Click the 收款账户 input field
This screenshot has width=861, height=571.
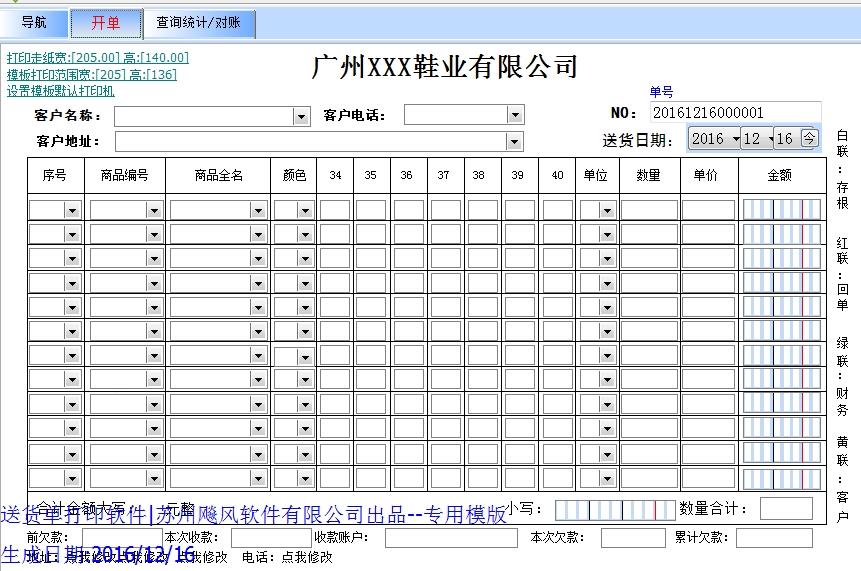point(451,538)
